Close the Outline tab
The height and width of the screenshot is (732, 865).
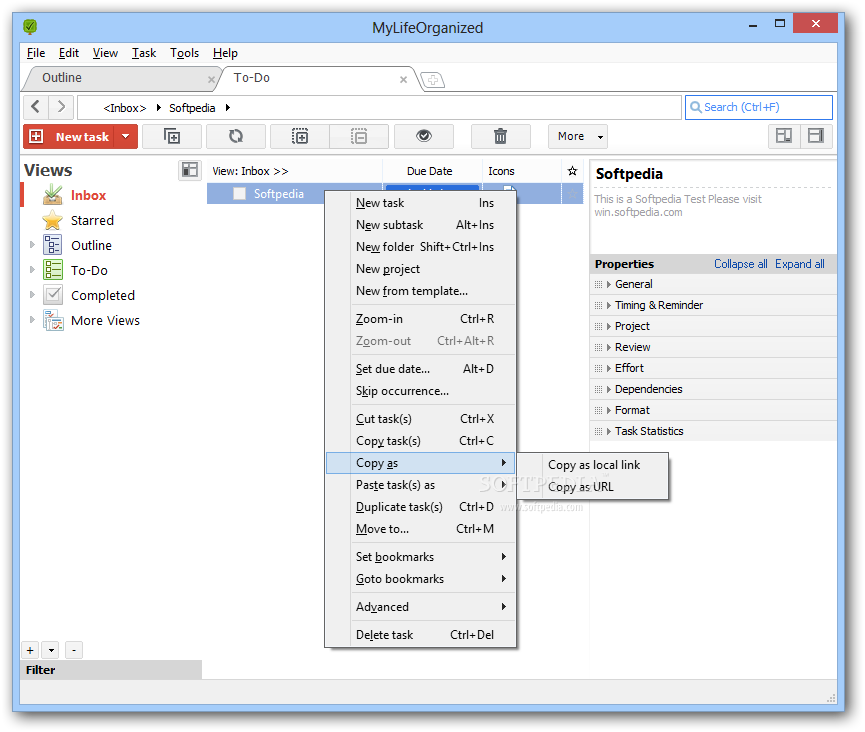(211, 79)
